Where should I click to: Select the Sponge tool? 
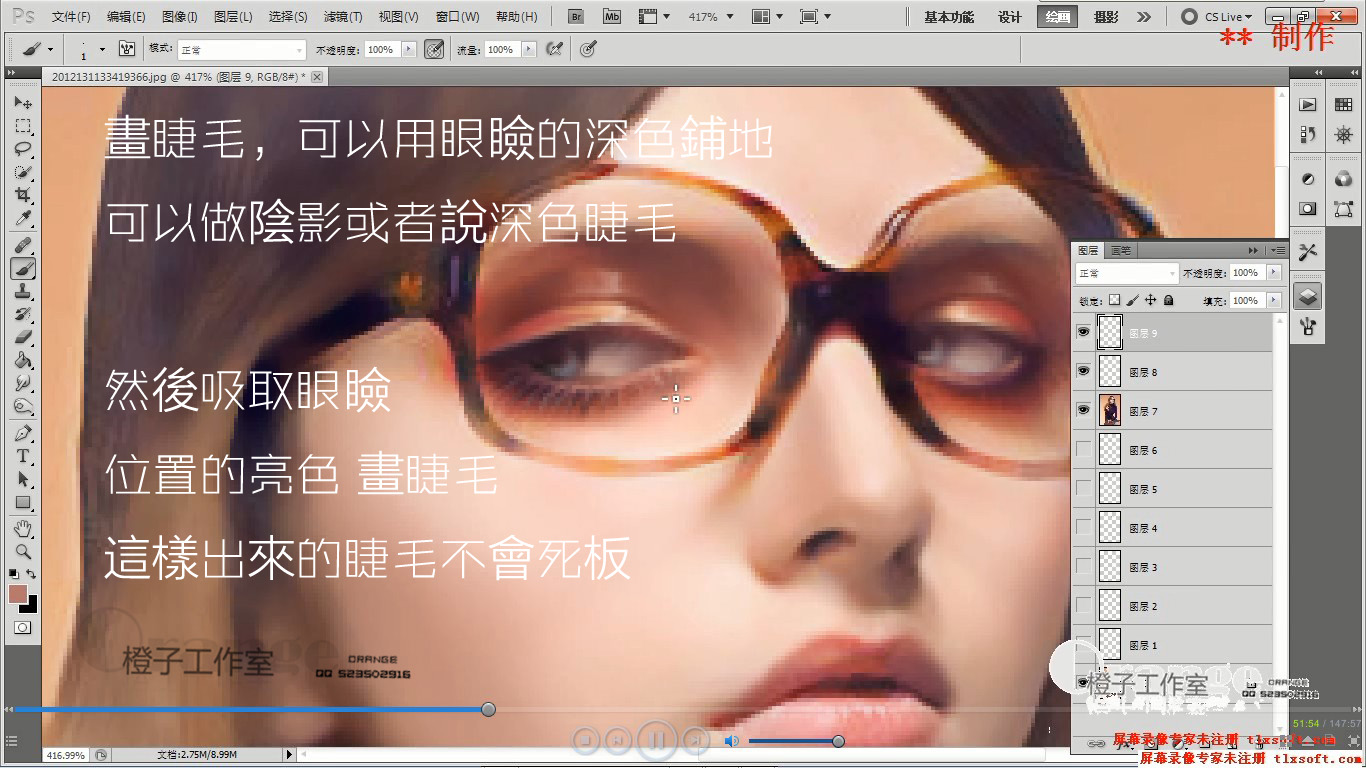[x=23, y=406]
